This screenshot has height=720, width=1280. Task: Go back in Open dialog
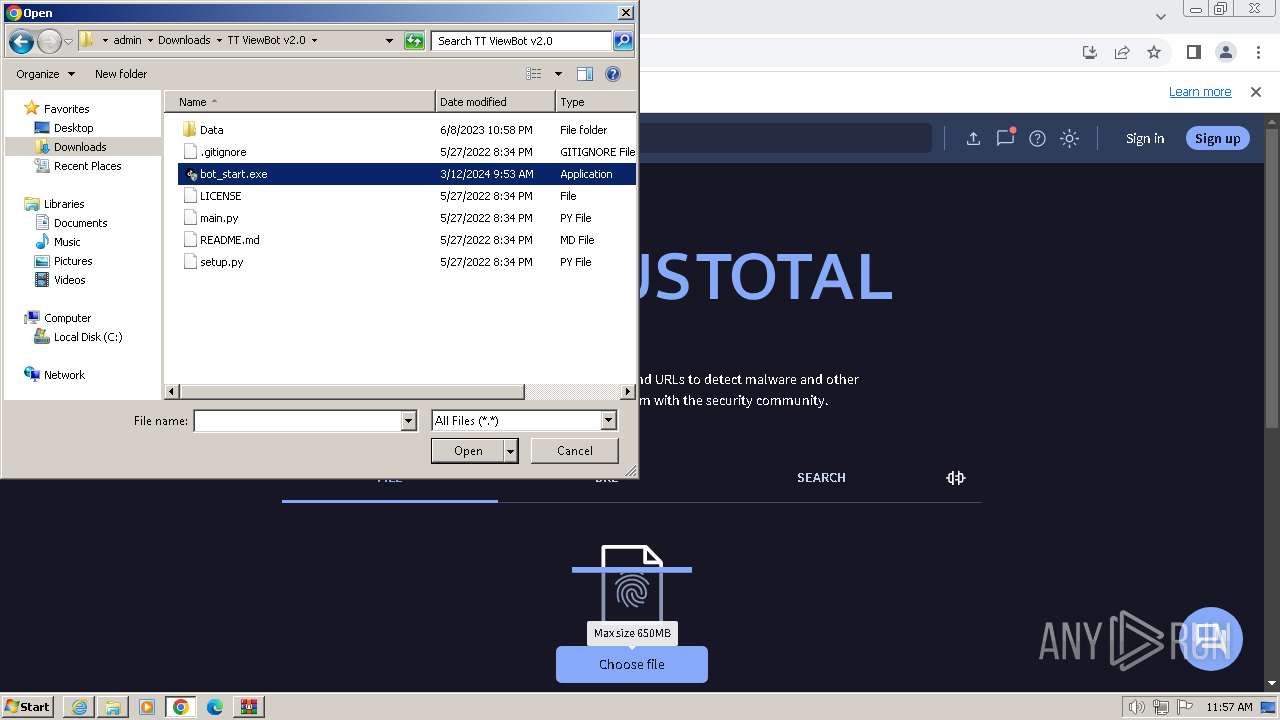click(x=21, y=41)
